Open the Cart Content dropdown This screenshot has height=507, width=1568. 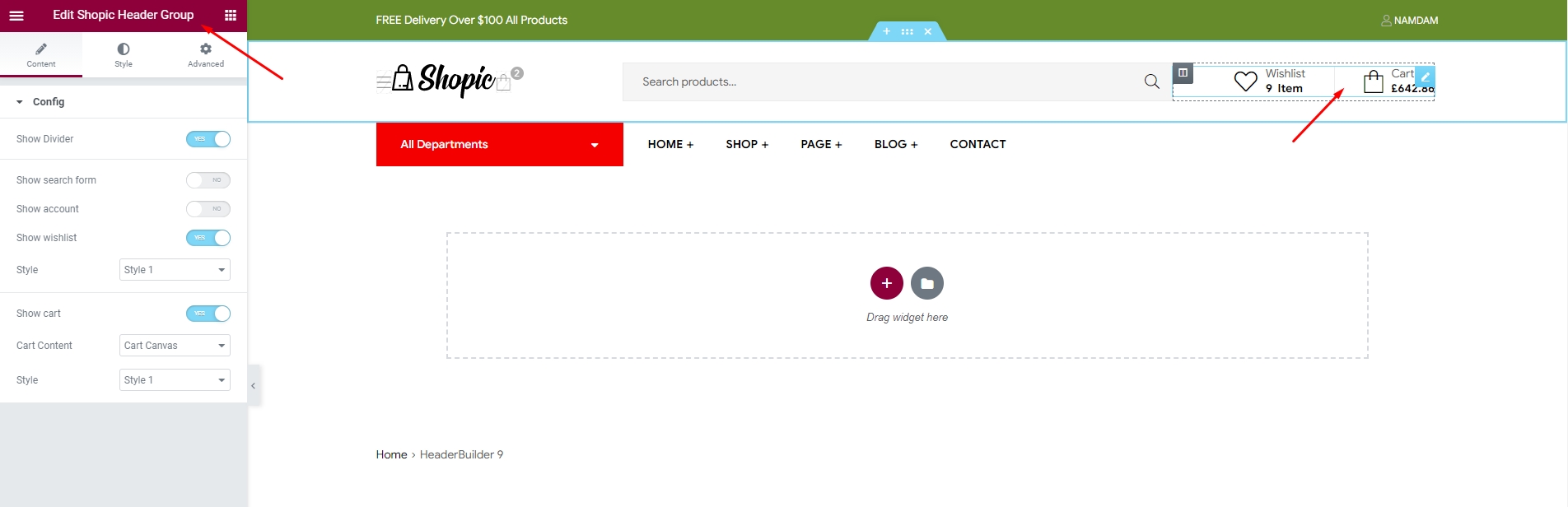[175, 346]
